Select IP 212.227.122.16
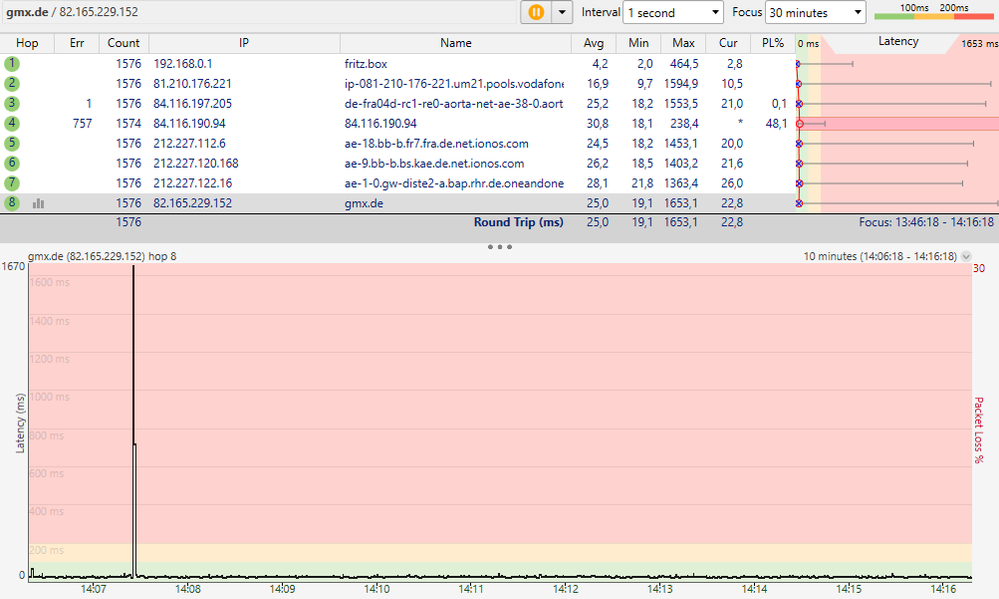 coord(192,183)
